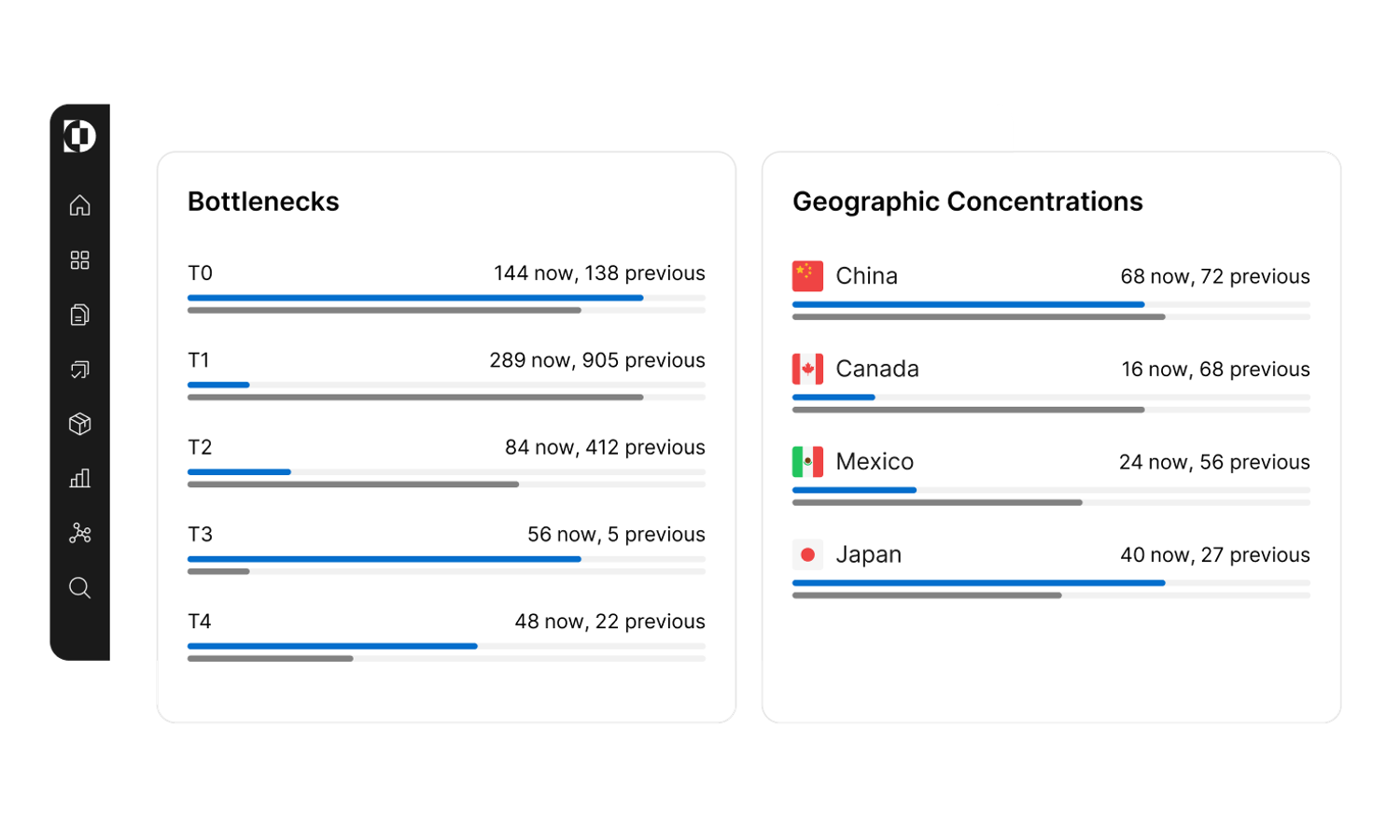The image size is (1400, 840).
Task: Open the Home page from the sidebar
Action: [x=79, y=205]
